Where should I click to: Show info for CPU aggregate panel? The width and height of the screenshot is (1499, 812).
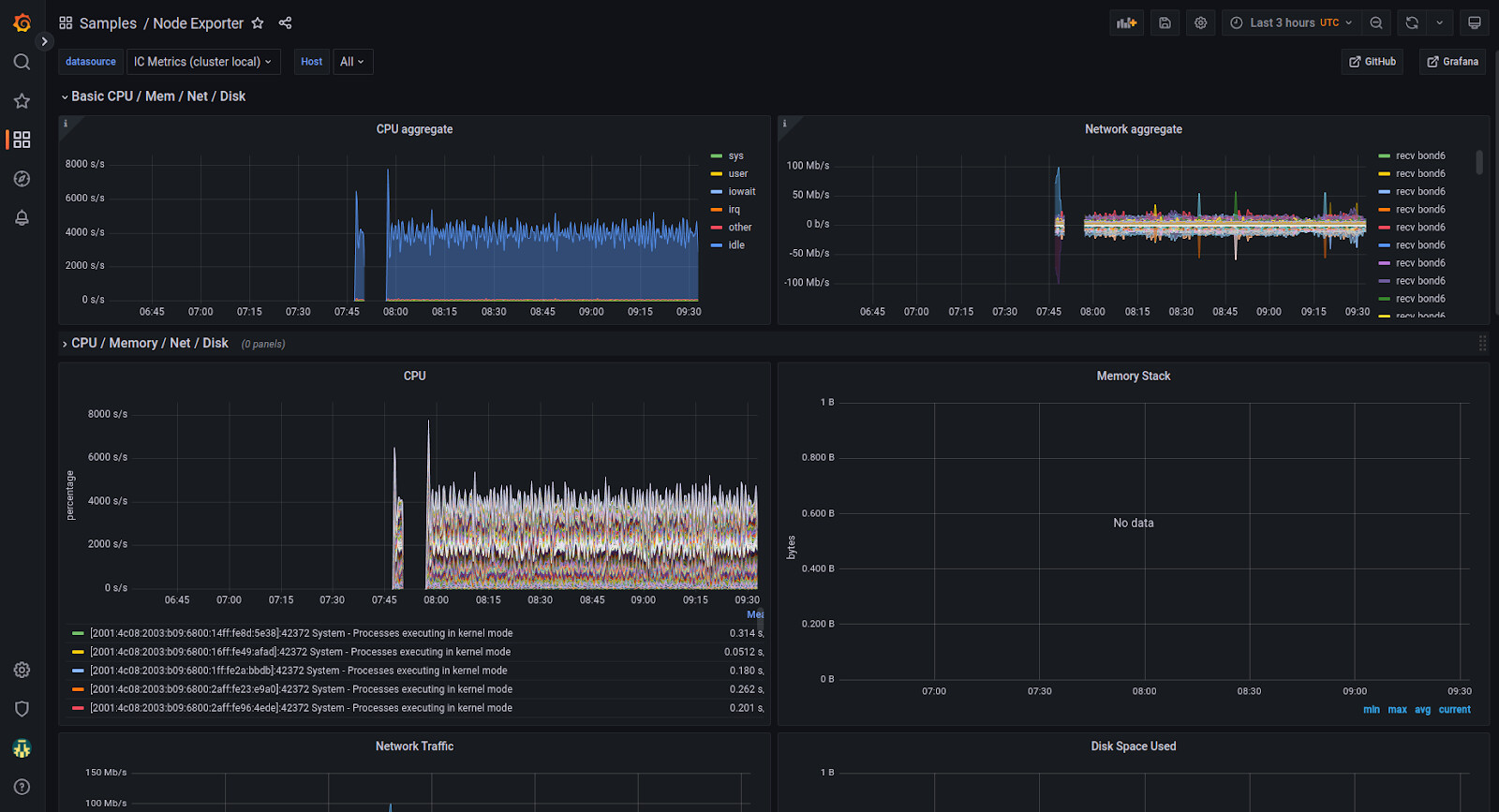(x=65, y=123)
